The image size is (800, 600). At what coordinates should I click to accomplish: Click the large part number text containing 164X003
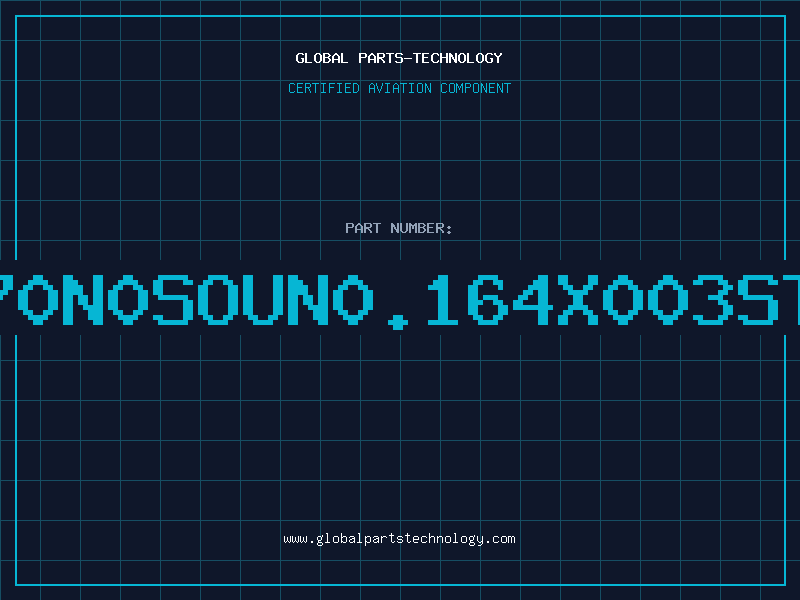coord(400,301)
